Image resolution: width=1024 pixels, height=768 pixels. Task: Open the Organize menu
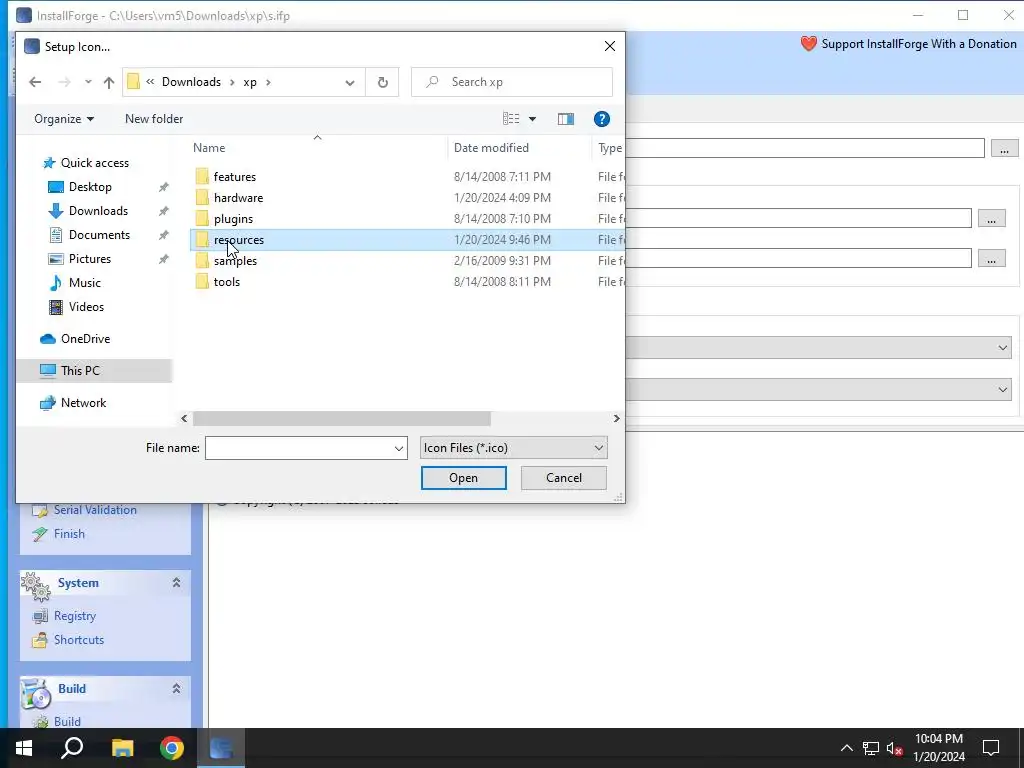click(64, 119)
